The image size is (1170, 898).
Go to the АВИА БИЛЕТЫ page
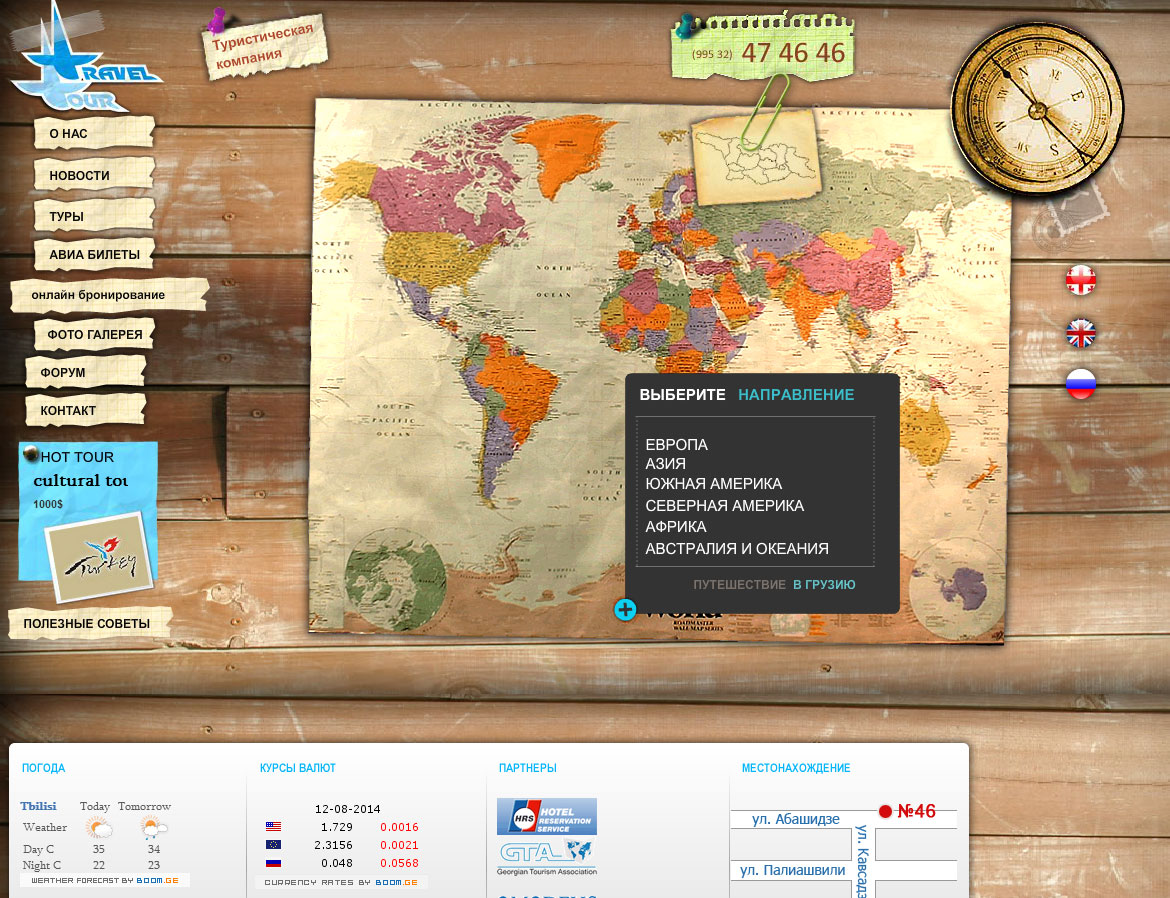tap(94, 255)
